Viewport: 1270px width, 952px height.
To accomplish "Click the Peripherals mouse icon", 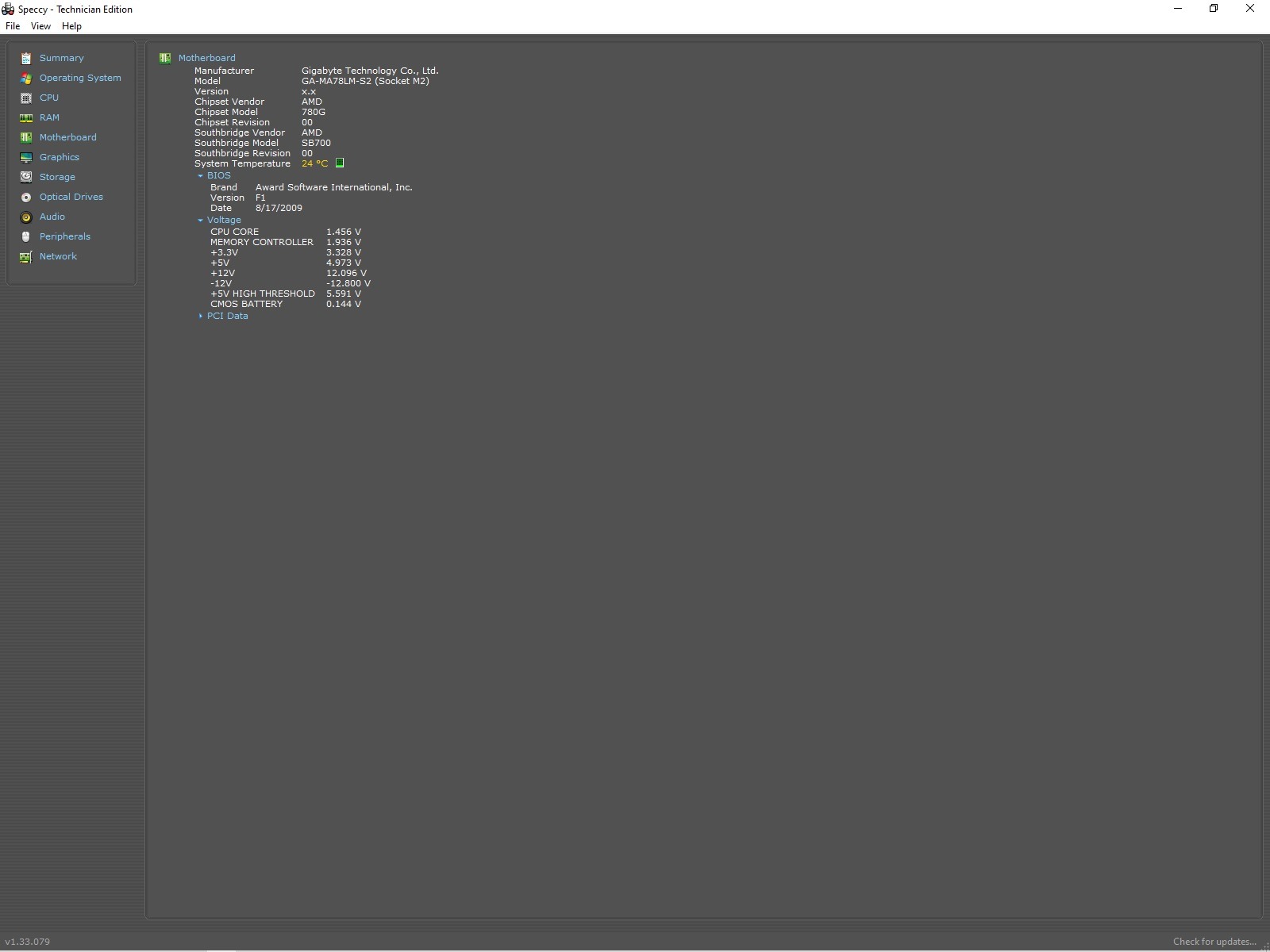I will point(26,236).
